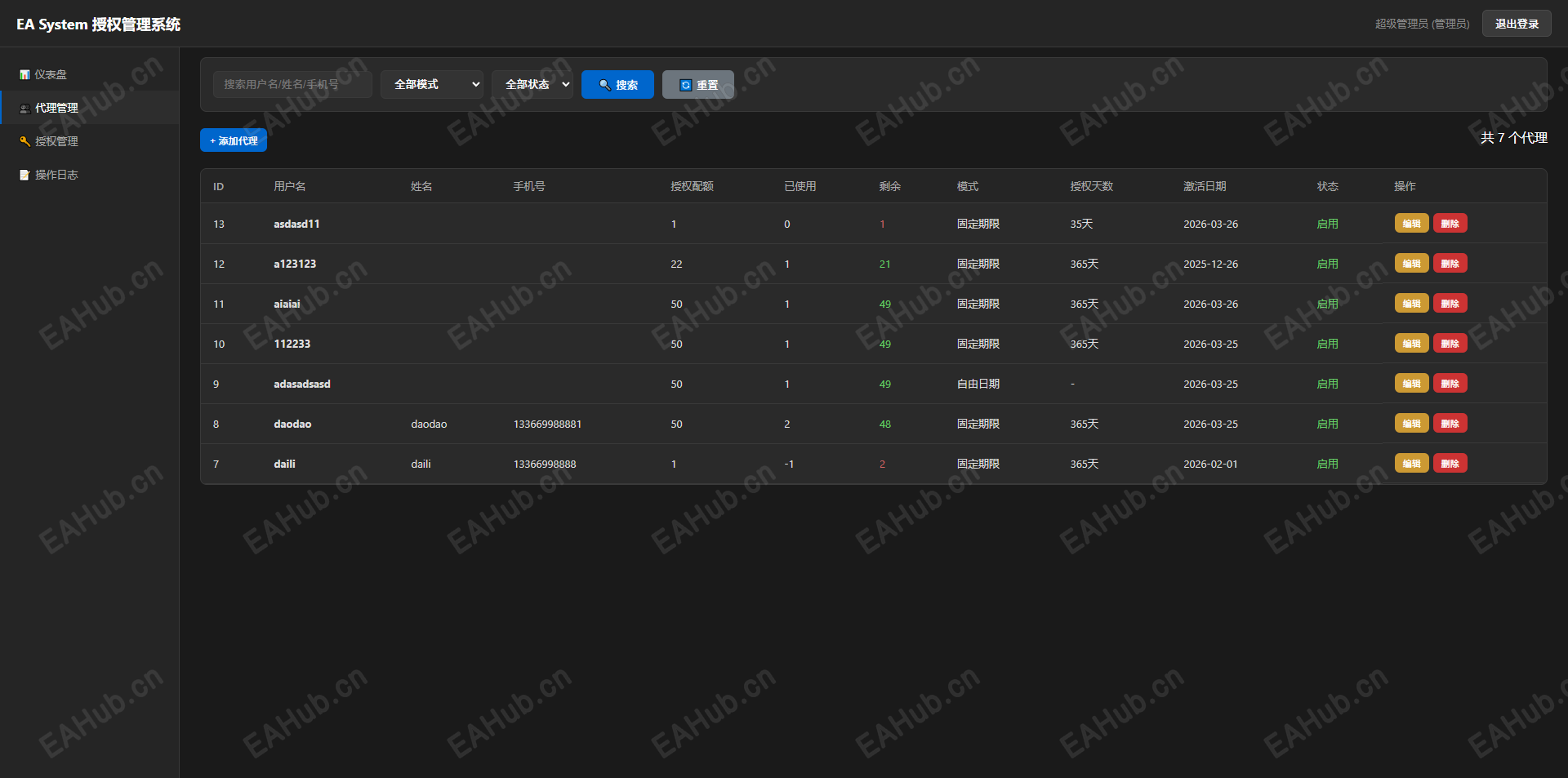Expand the 全部状态 status dropdown
This screenshot has width=1568, height=778.
tap(532, 84)
